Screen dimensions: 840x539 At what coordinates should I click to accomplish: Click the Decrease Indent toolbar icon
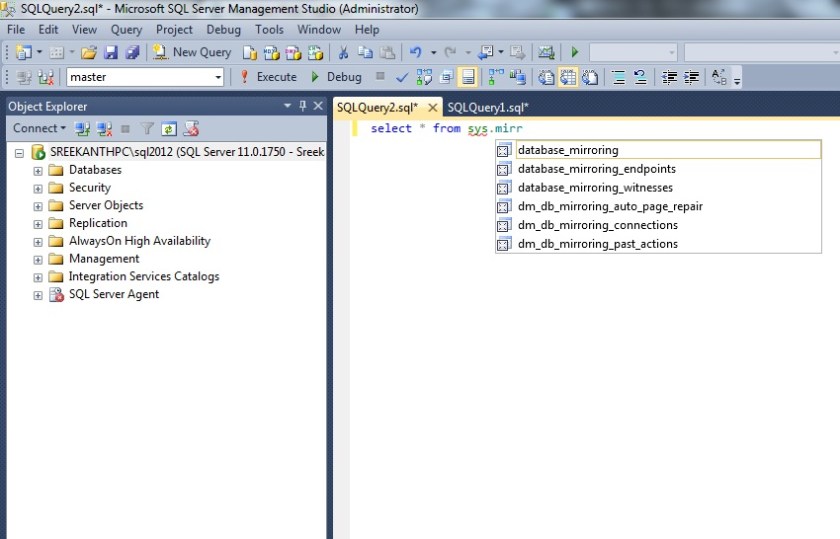coord(669,77)
